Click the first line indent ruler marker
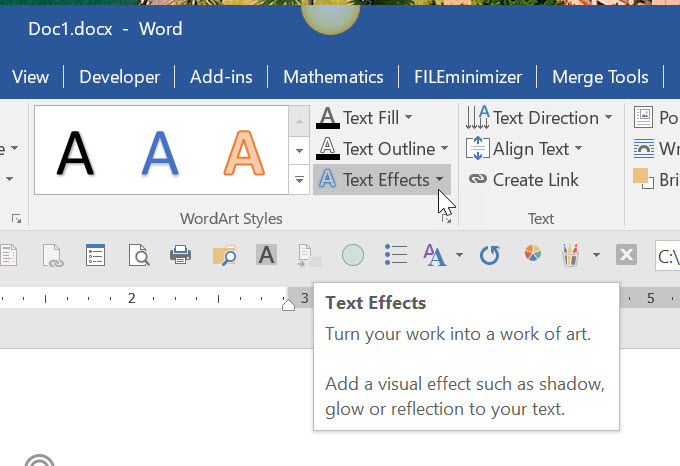Viewport: 680px width, 466px height. (288, 305)
